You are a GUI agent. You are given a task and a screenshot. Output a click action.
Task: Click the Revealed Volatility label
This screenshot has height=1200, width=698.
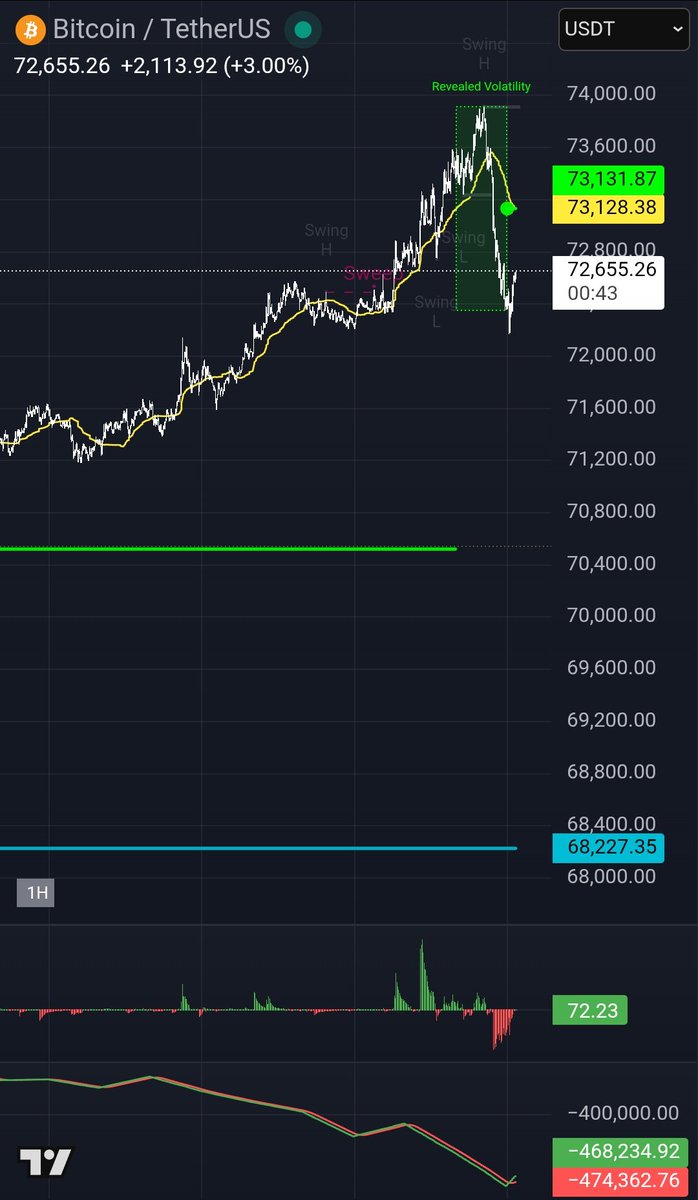click(x=481, y=87)
